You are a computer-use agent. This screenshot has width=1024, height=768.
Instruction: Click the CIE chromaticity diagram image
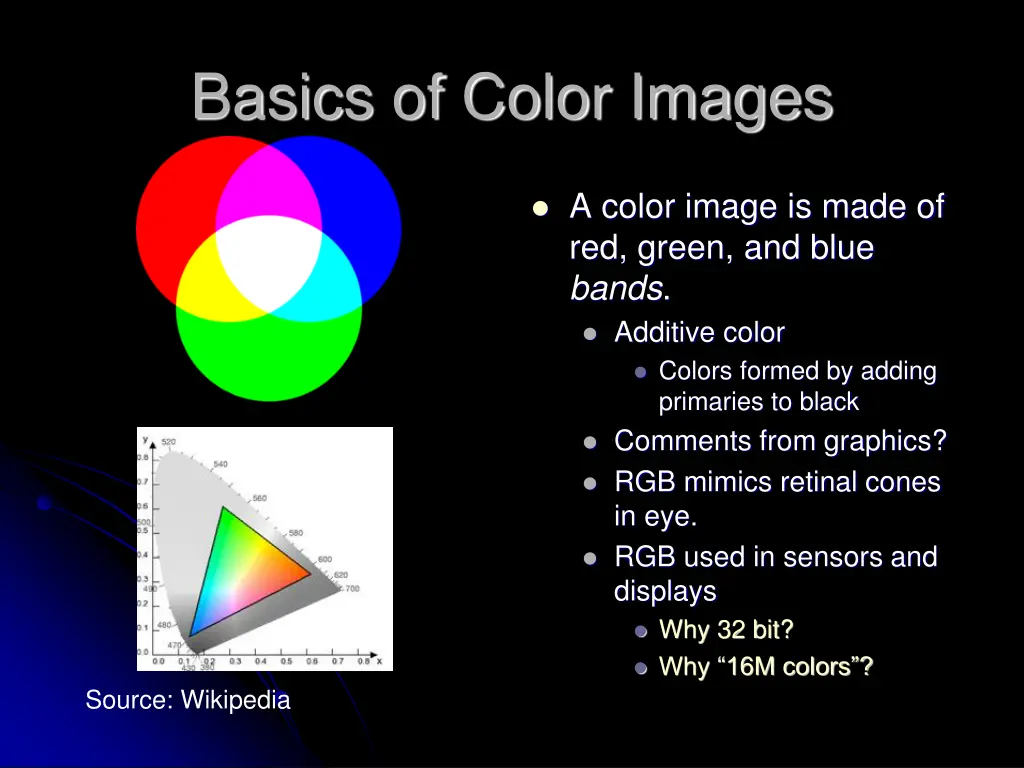[264, 549]
